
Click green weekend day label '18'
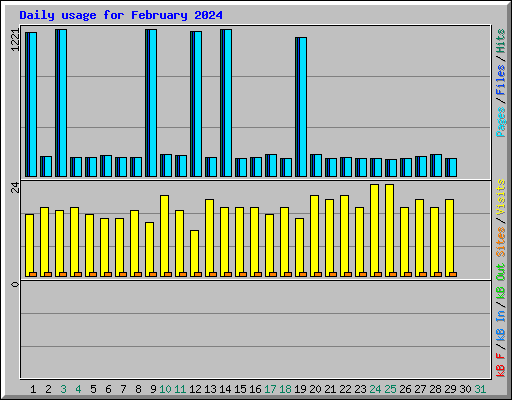285,389
